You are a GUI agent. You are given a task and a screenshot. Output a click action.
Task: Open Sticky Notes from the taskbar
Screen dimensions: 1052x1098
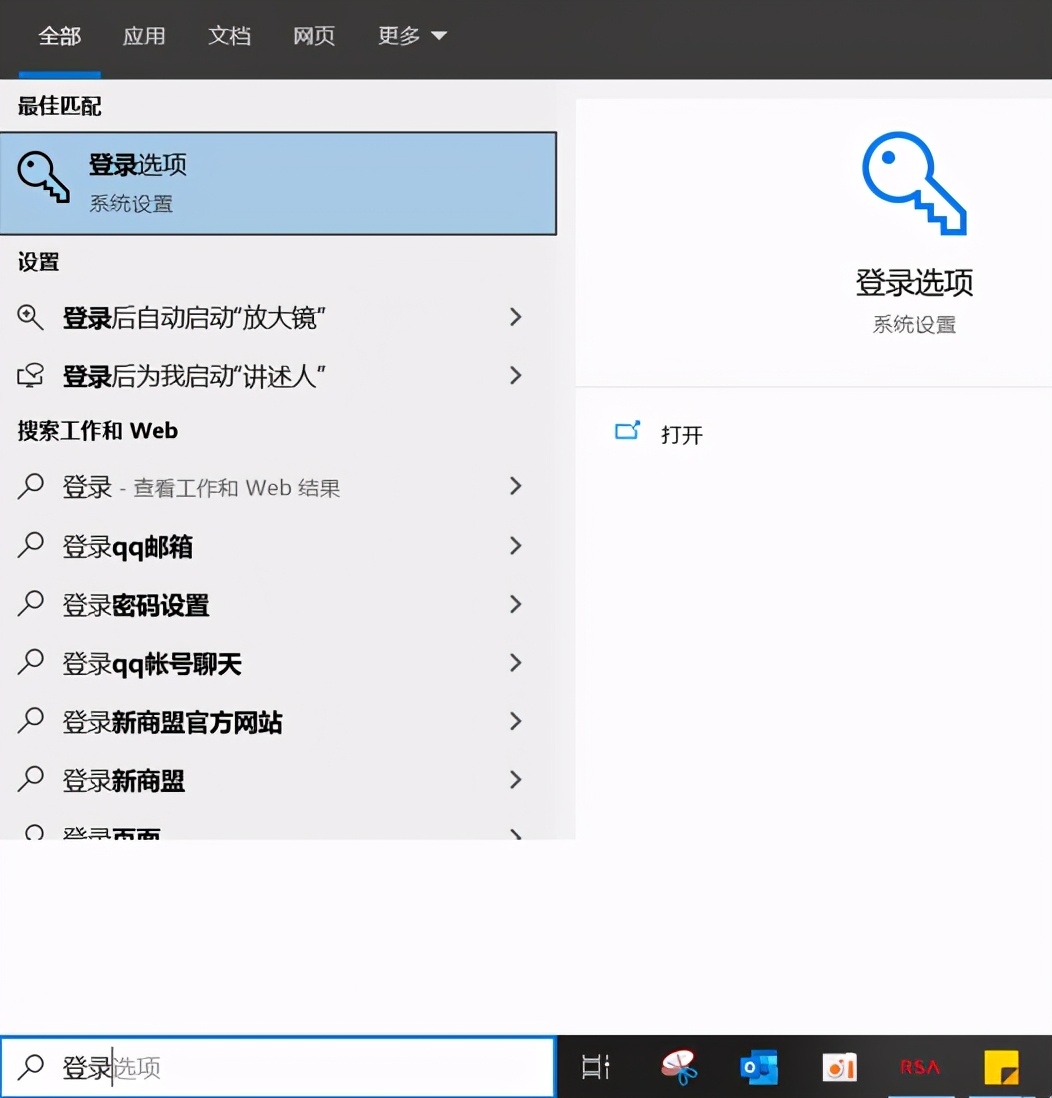click(x=1000, y=1068)
